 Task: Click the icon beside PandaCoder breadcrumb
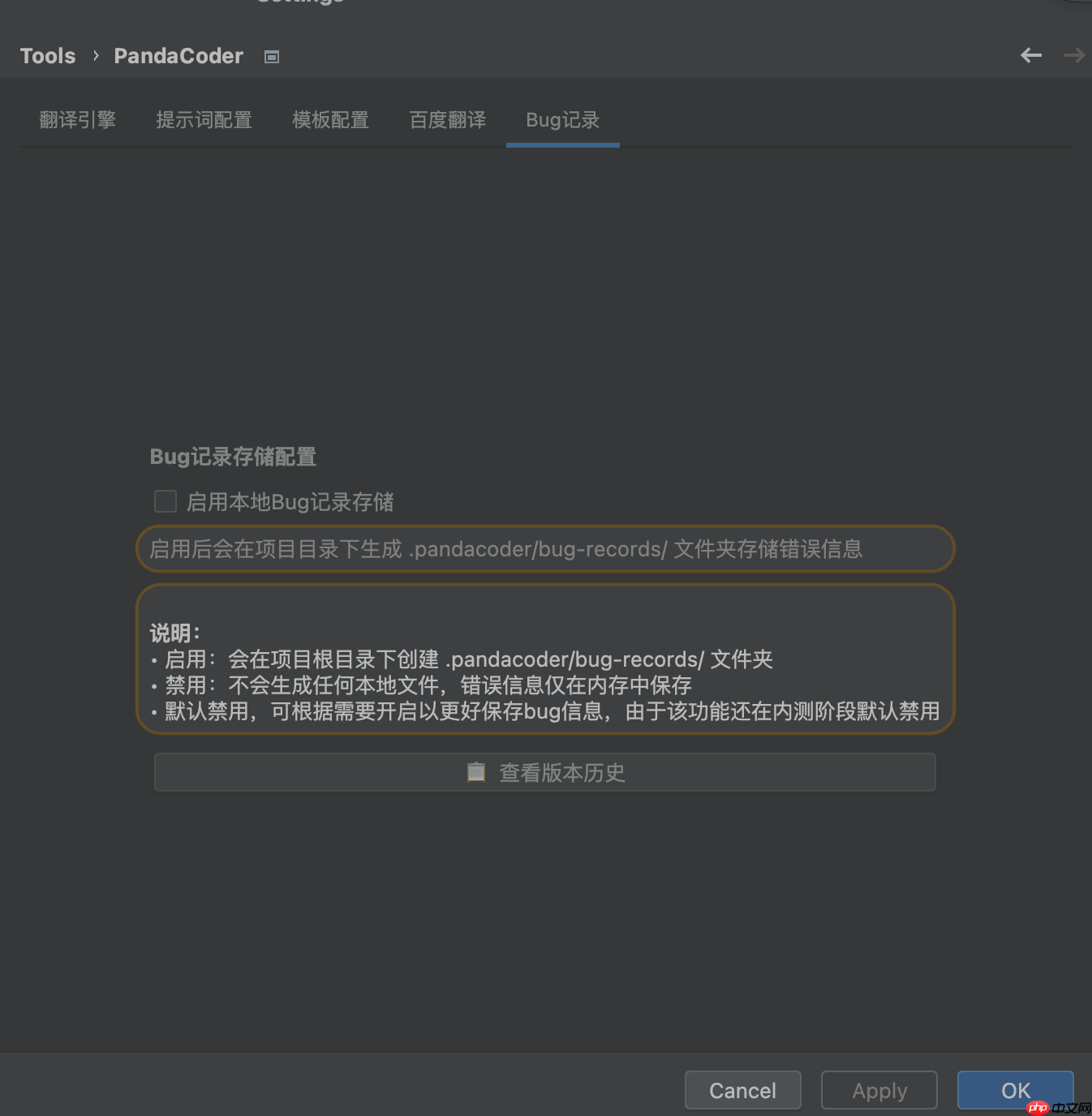pyautogui.click(x=271, y=56)
